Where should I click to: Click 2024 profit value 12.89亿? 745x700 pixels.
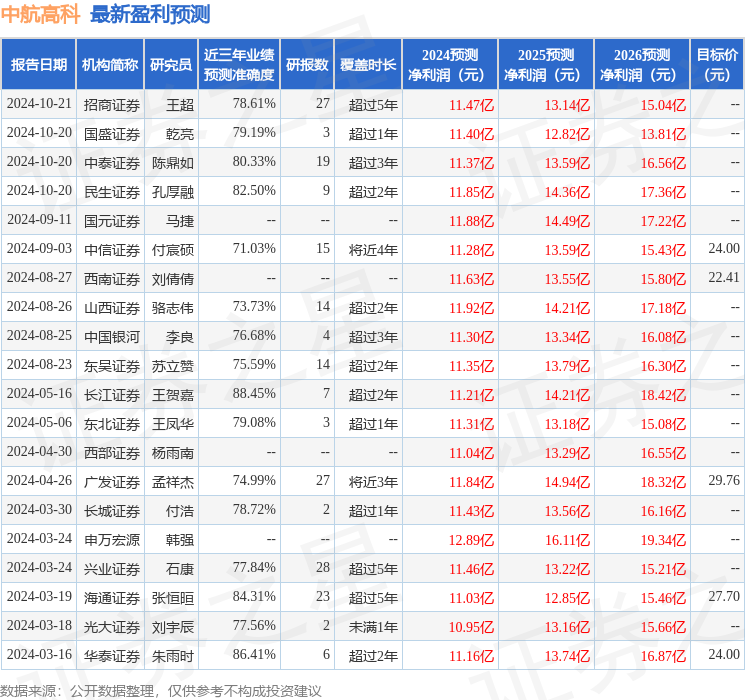point(471,540)
